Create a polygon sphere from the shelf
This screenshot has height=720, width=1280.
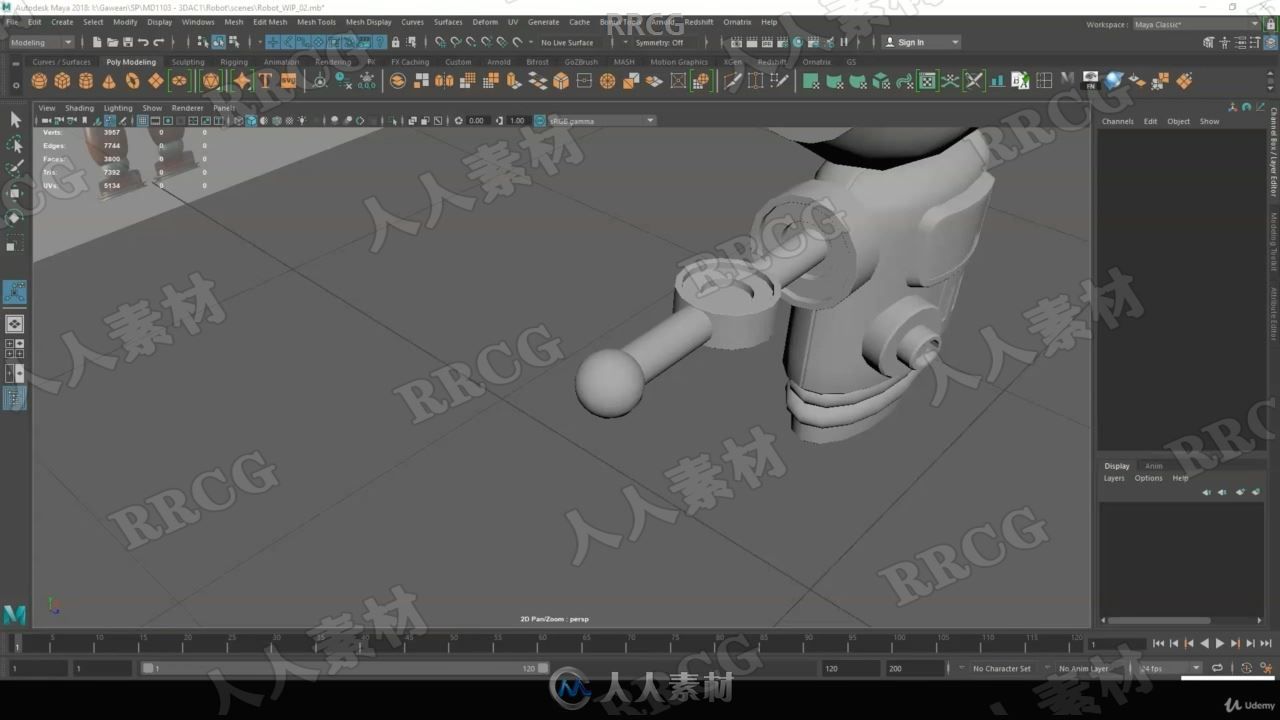tap(39, 81)
